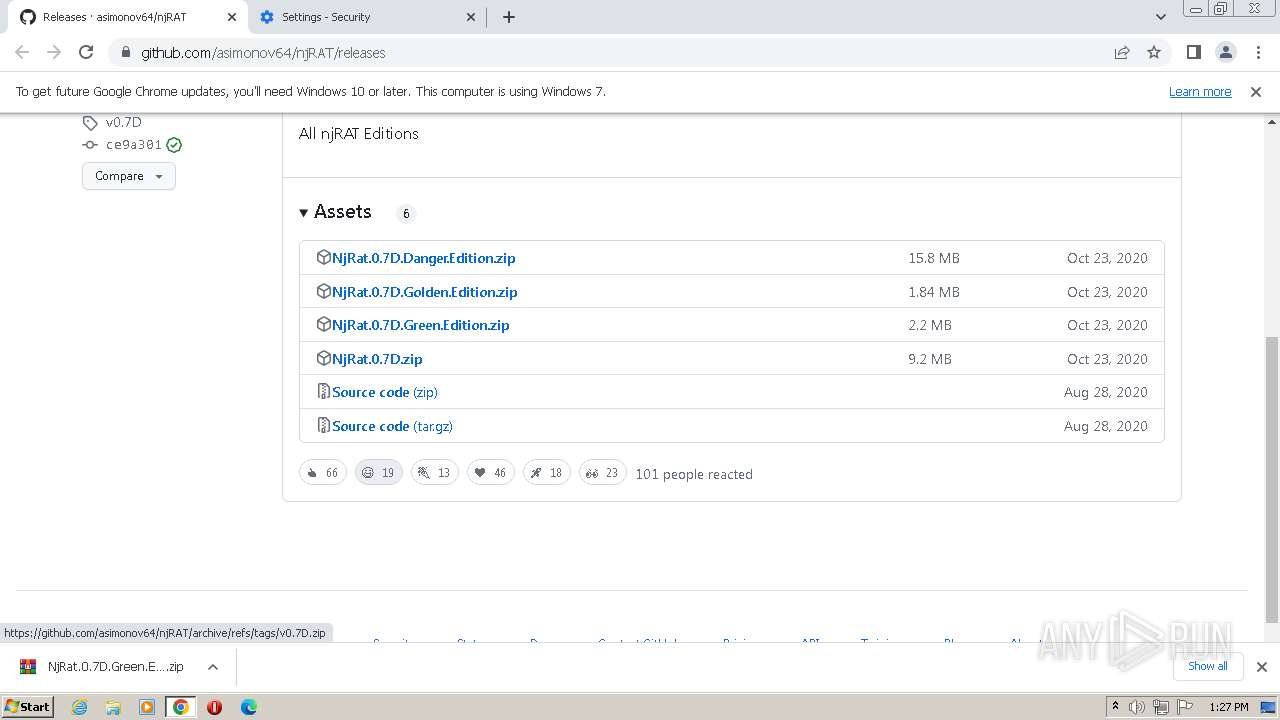Reload the current page

click(86, 52)
